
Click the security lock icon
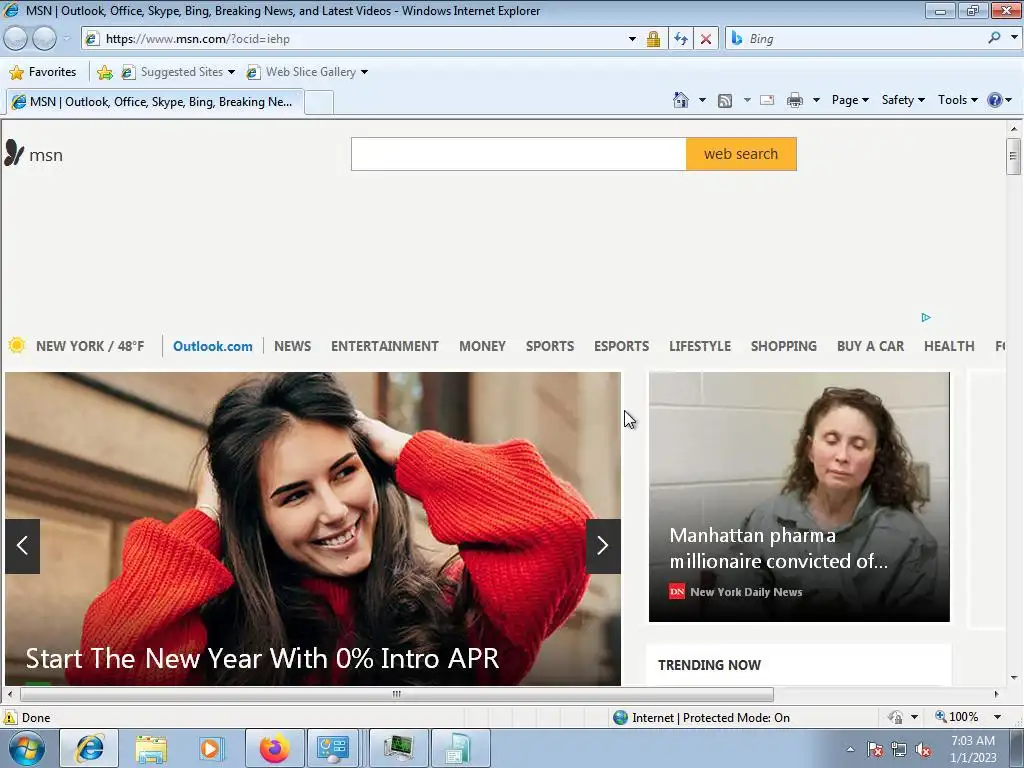click(x=653, y=39)
